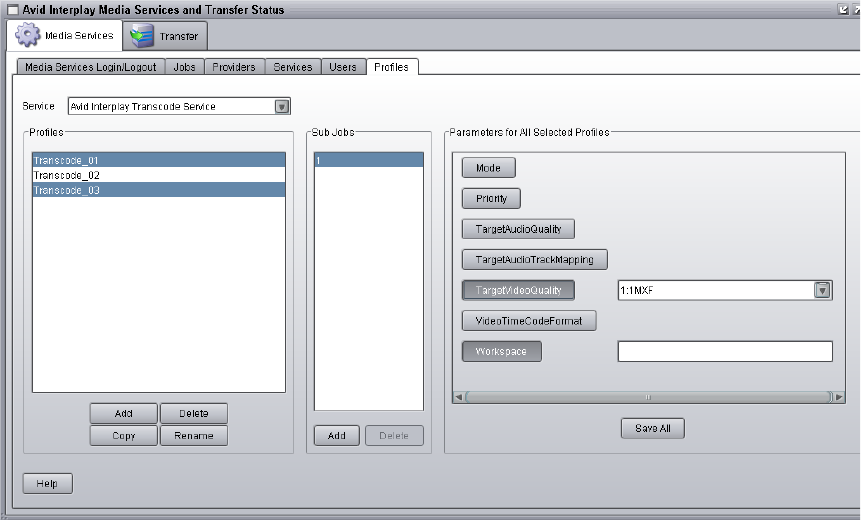Screen dimensions: 861x520
Task: Click the detach window icon at top right
Action: [843, 9]
